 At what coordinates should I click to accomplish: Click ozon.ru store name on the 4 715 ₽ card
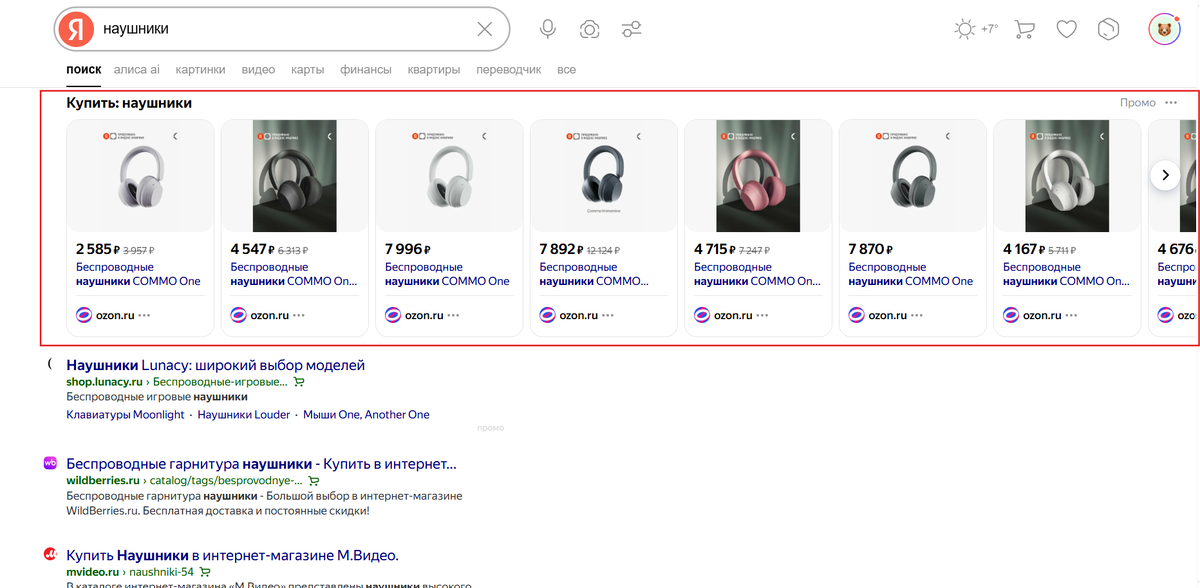tap(733, 315)
